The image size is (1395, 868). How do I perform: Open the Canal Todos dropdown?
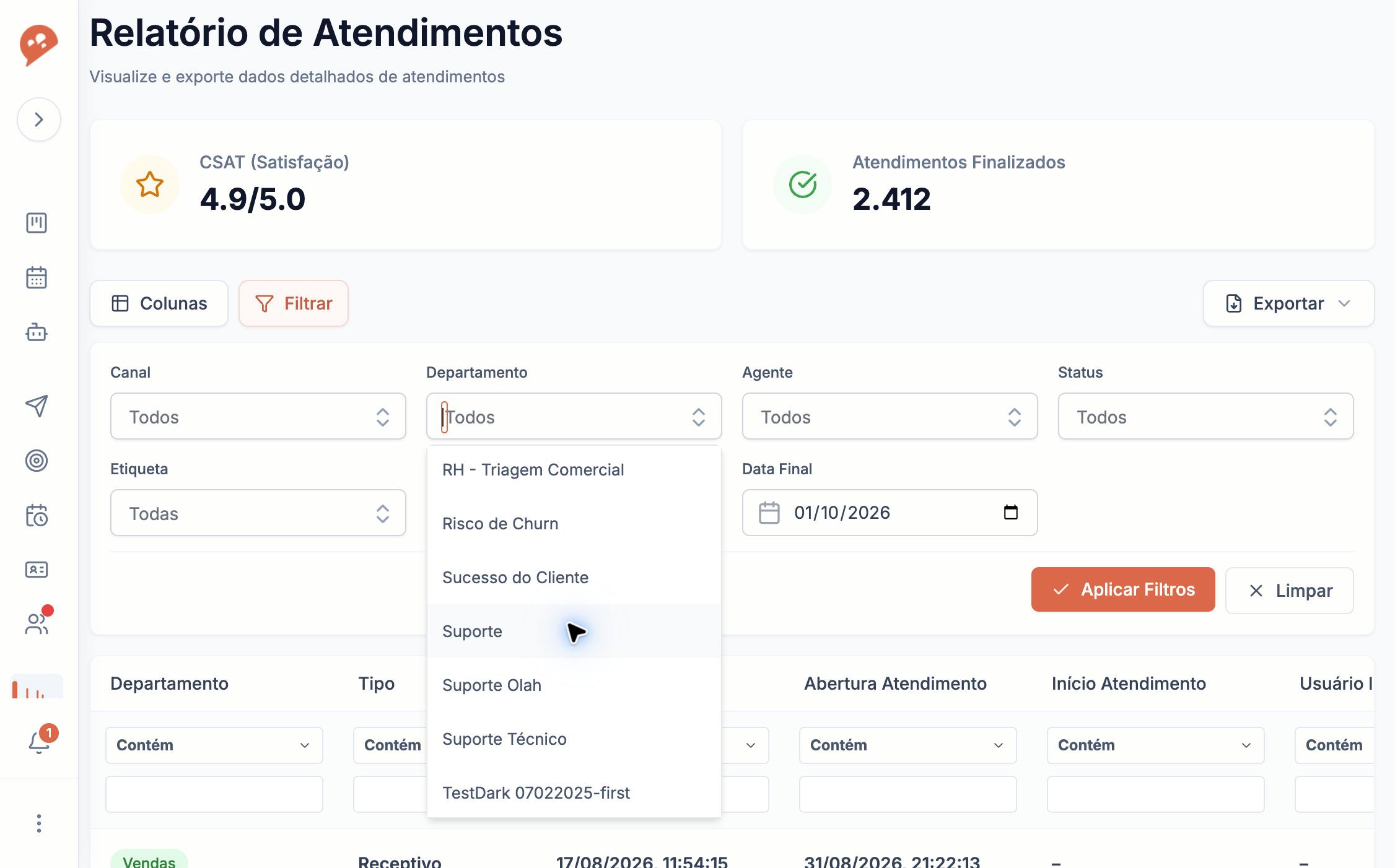tap(258, 417)
